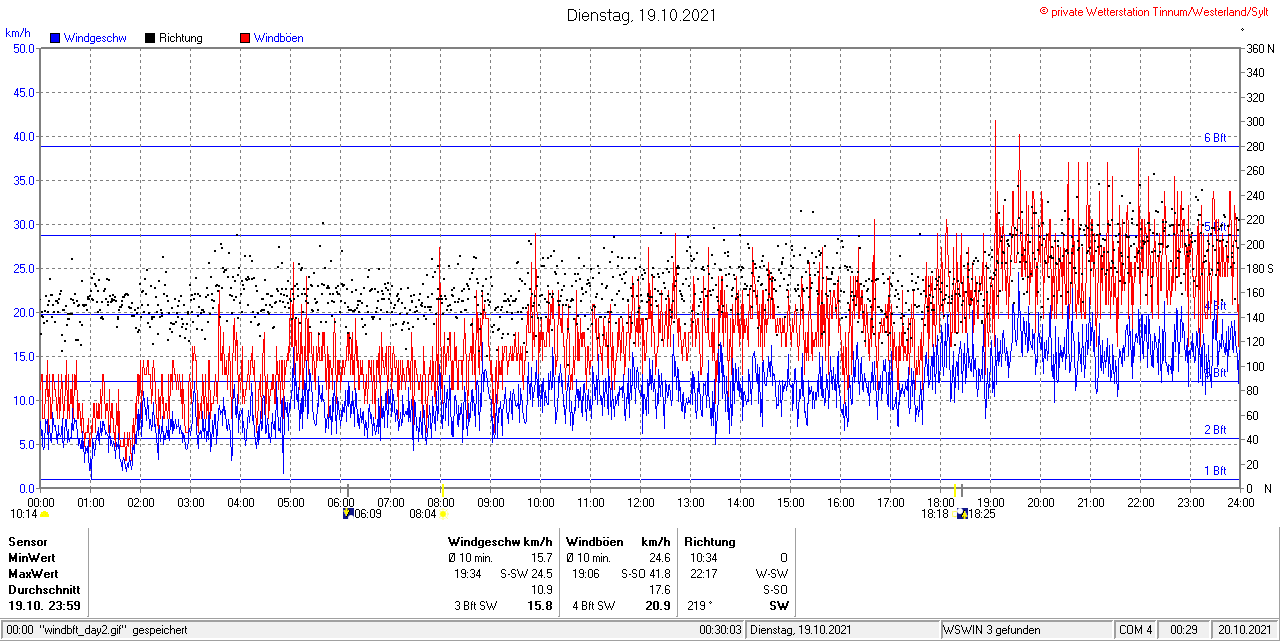Click the moonrise icon beside 18:25
The image size is (1280, 641).
tap(962, 514)
